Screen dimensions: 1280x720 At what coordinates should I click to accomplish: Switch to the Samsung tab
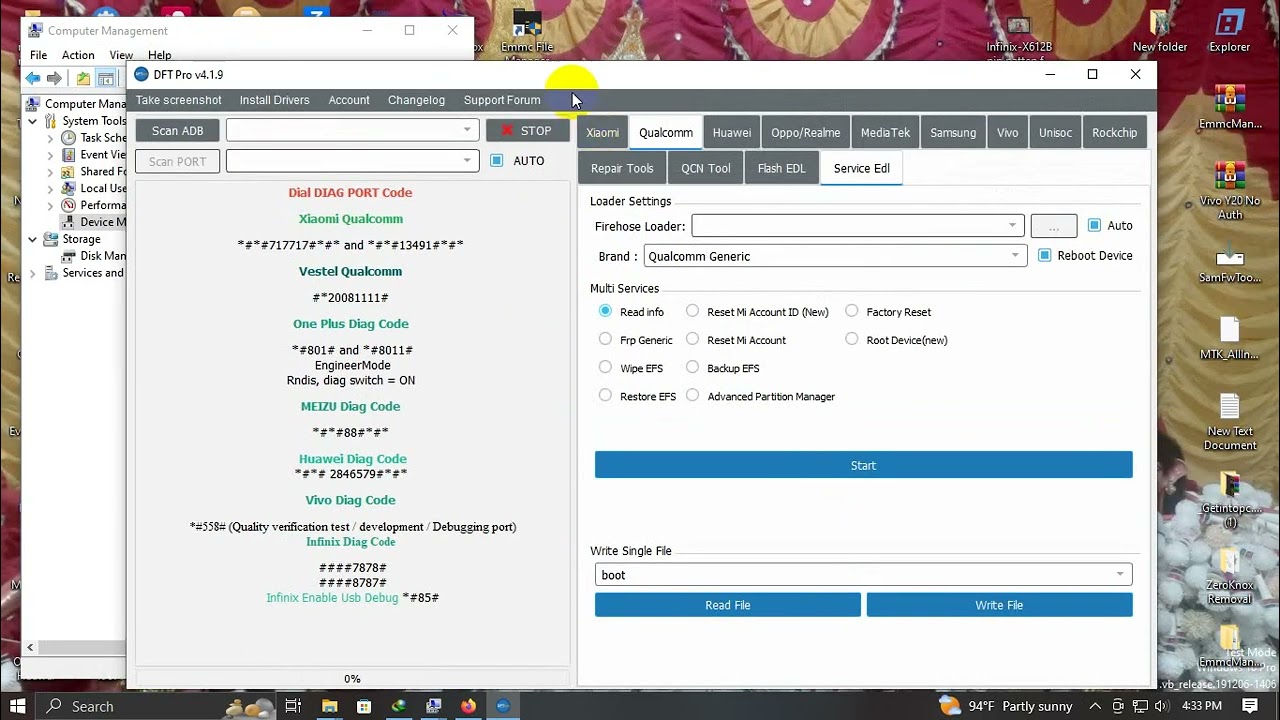pos(953,132)
